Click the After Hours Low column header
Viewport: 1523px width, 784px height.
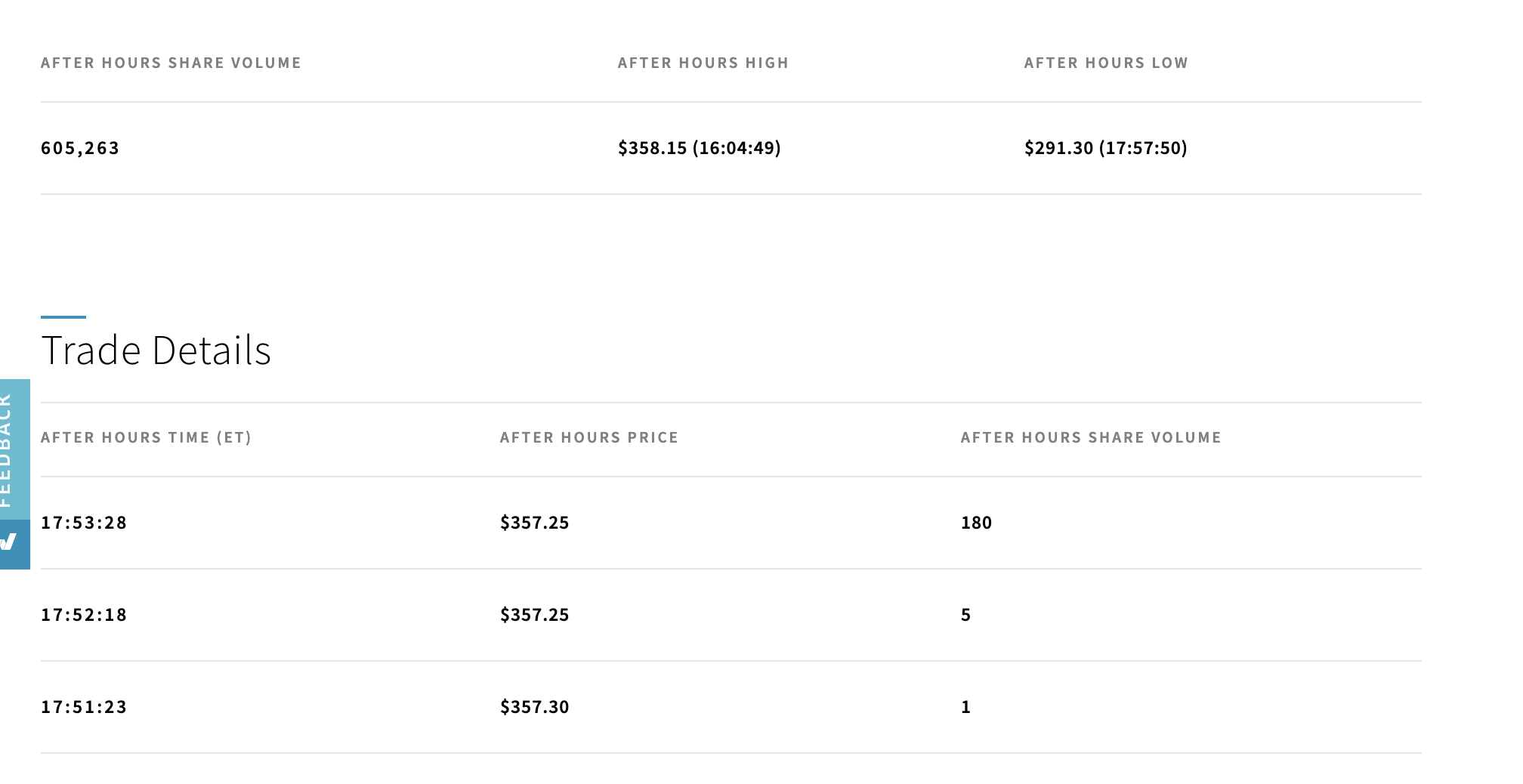[1106, 63]
